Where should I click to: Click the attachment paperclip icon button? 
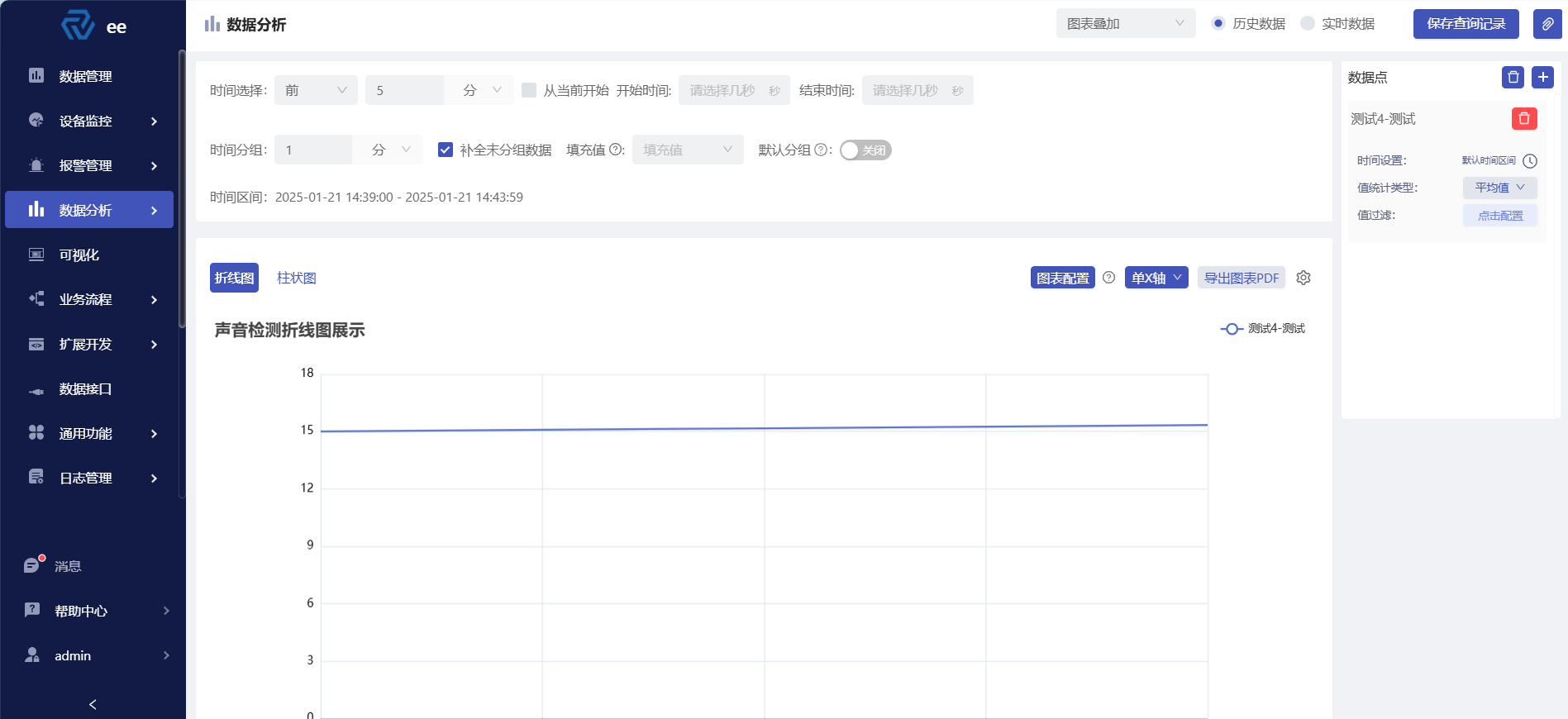[x=1547, y=24]
